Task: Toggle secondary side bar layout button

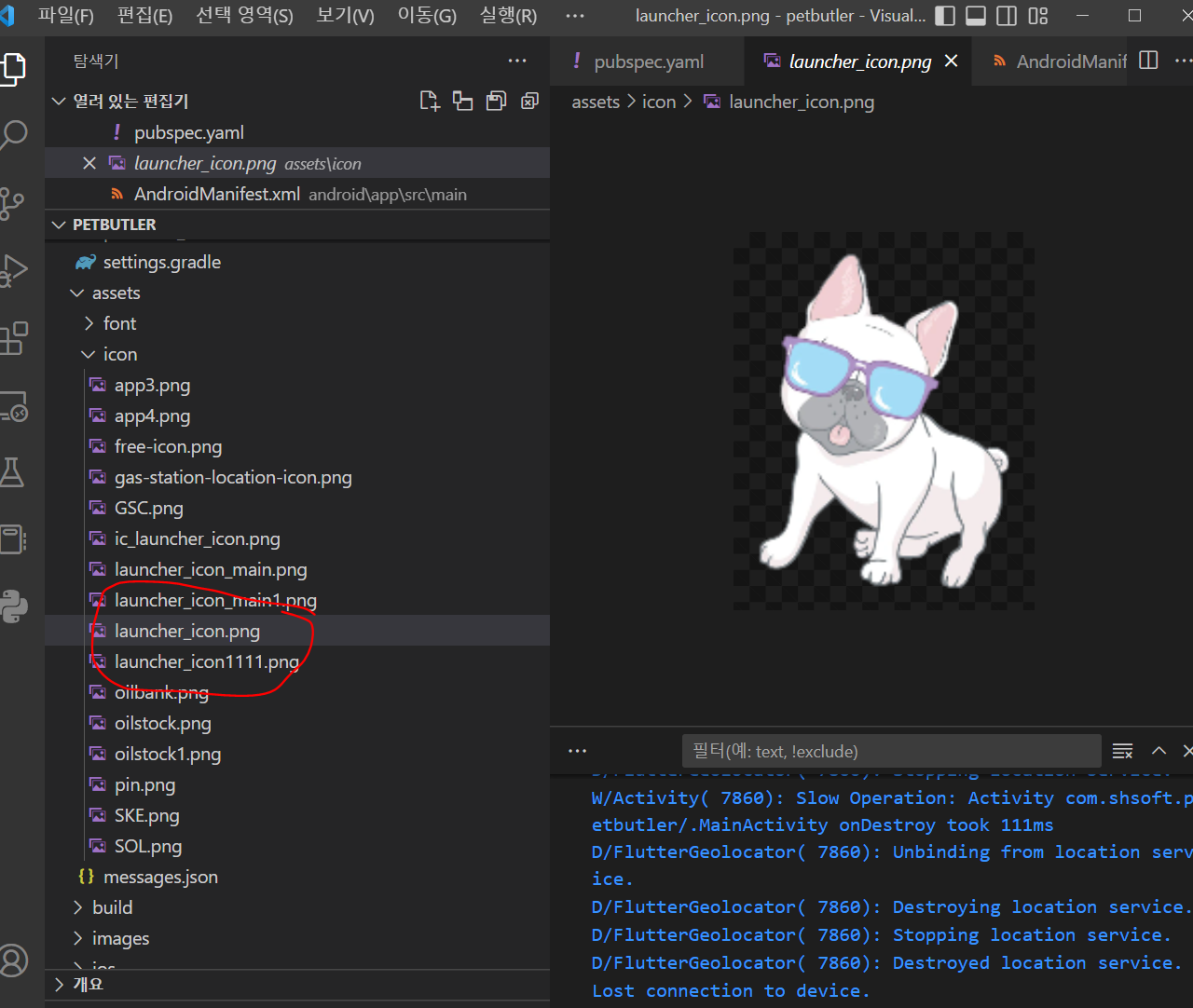Action: [x=1007, y=16]
